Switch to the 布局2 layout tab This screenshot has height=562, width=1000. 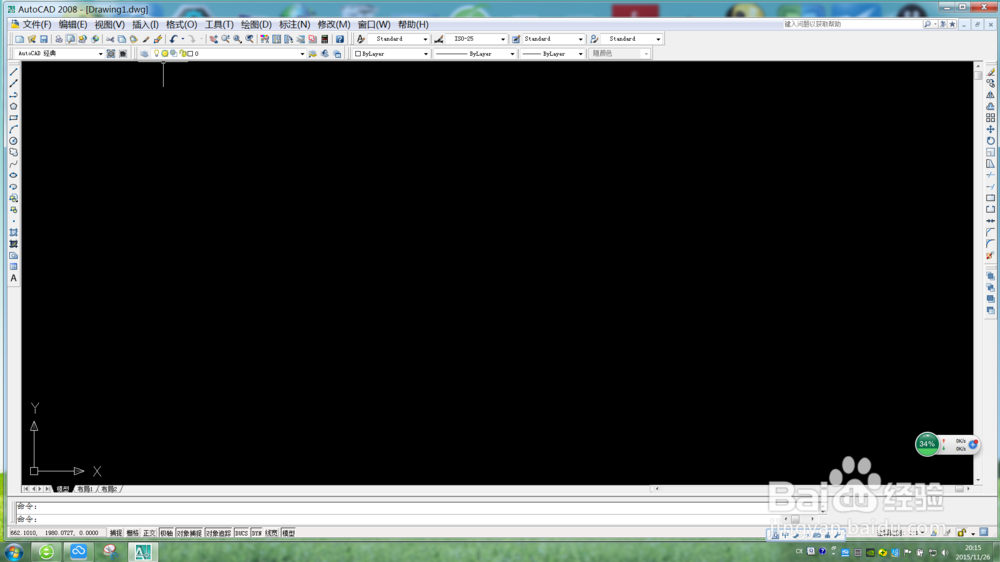pyautogui.click(x=109, y=489)
